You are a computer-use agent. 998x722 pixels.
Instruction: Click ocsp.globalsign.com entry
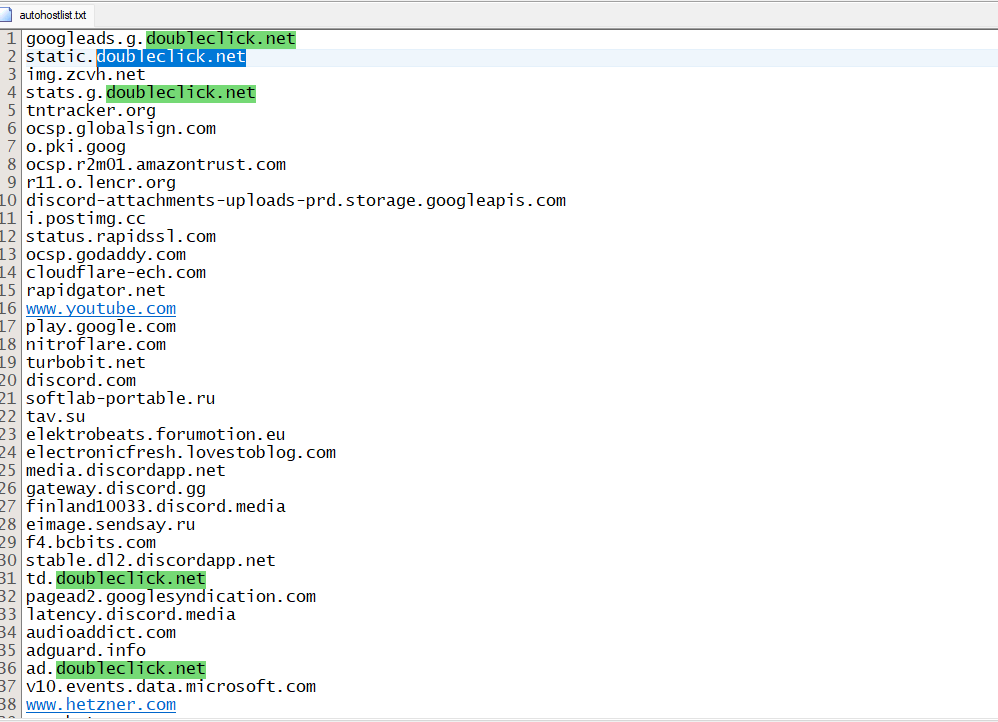tap(121, 129)
